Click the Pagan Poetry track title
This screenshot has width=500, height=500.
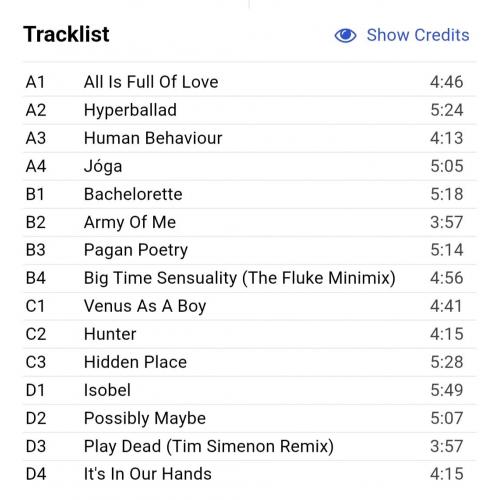click(x=136, y=250)
